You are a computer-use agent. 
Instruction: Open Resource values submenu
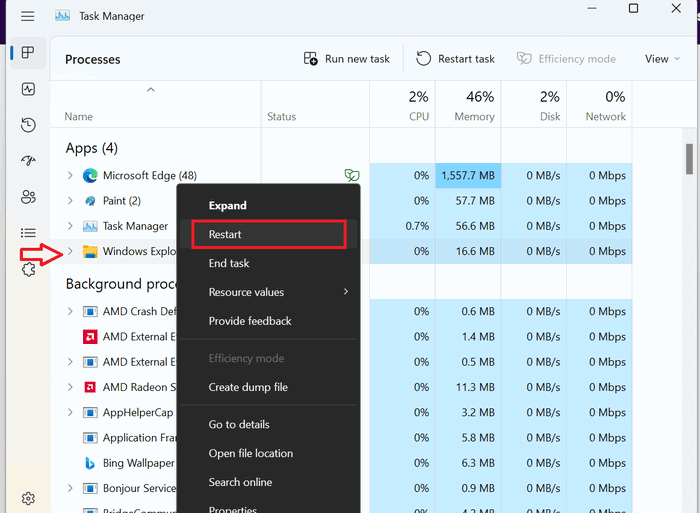point(269,292)
